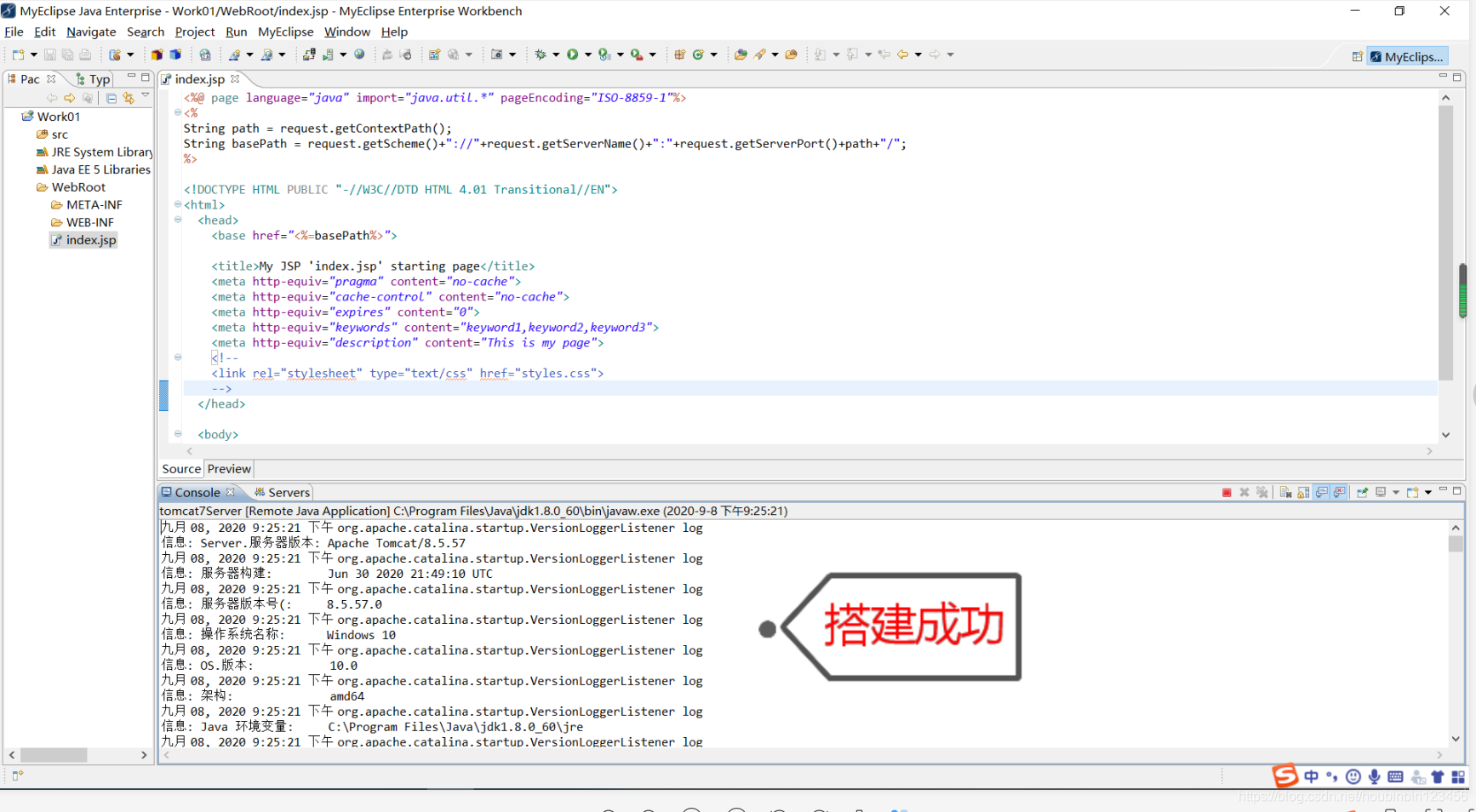Viewport: 1476px width, 812px height.
Task: Click the Deploy MyEclipse application icon
Action: (x=309, y=54)
